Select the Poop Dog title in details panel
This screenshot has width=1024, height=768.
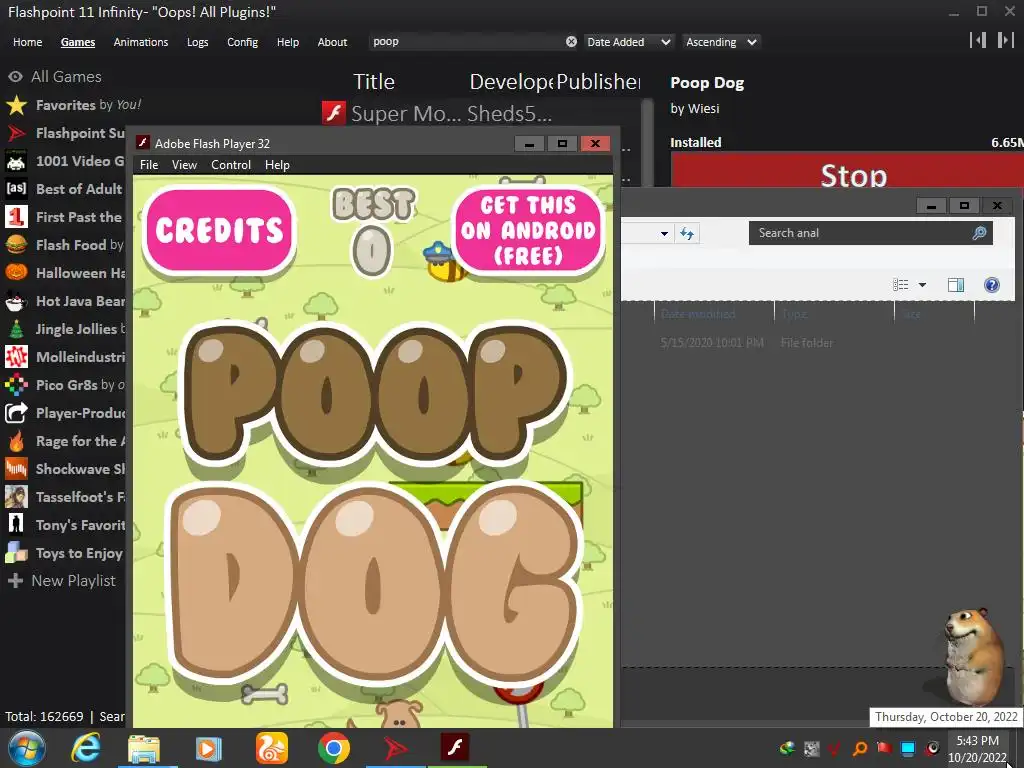pyautogui.click(x=707, y=83)
